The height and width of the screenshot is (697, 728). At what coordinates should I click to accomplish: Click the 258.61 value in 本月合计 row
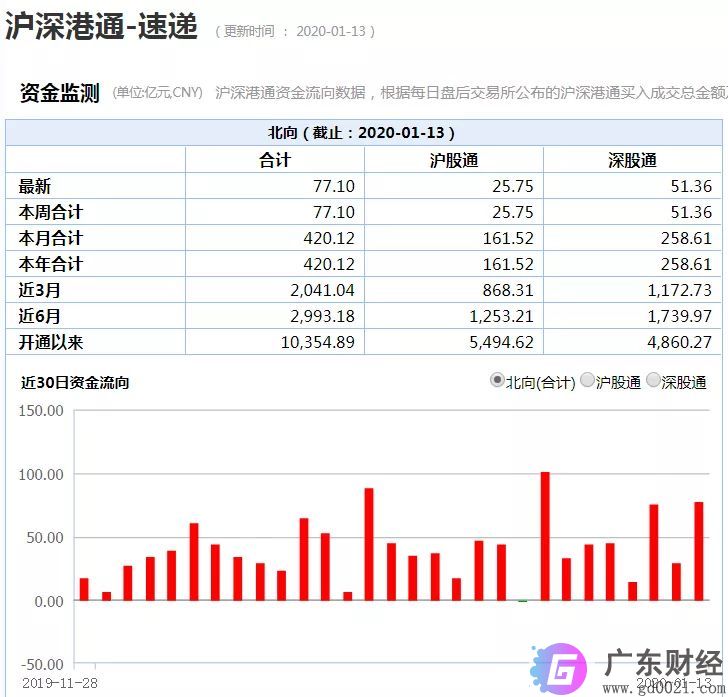(686, 238)
